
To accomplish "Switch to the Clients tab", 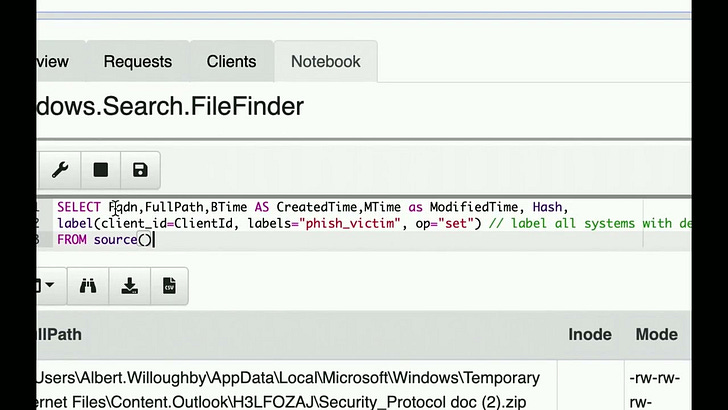I will point(231,61).
